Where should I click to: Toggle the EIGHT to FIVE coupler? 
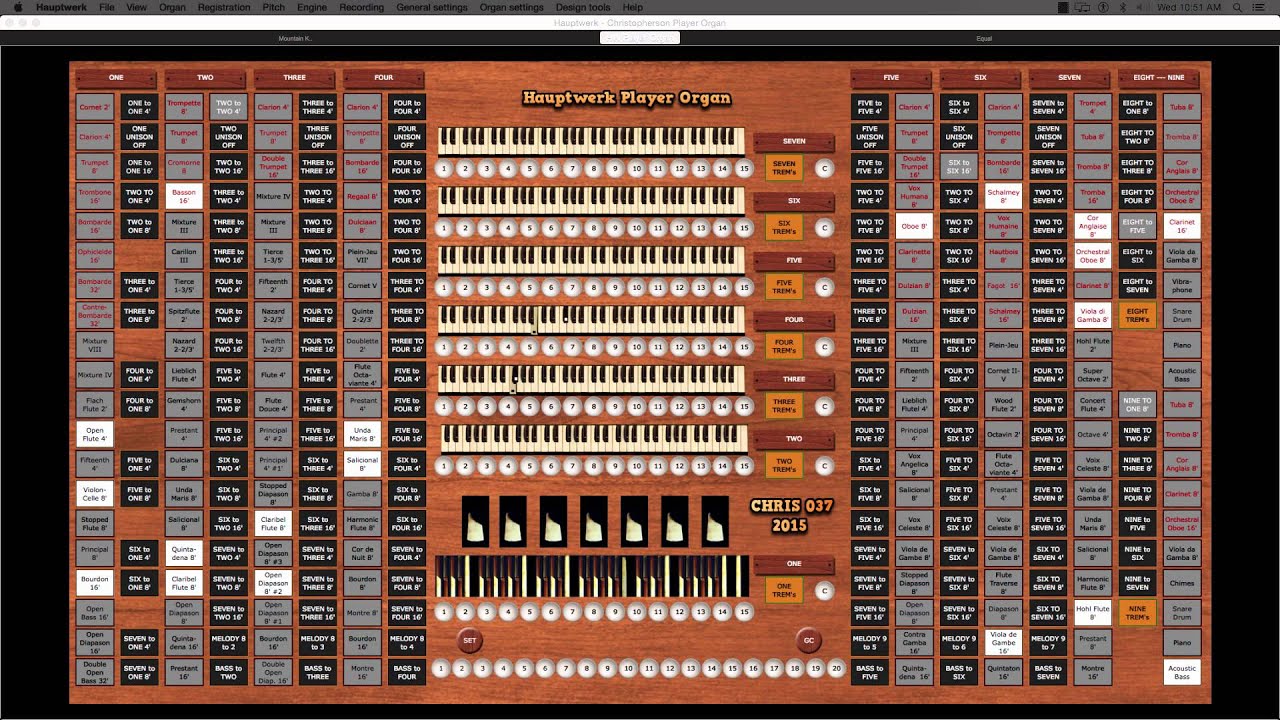(x=1137, y=225)
